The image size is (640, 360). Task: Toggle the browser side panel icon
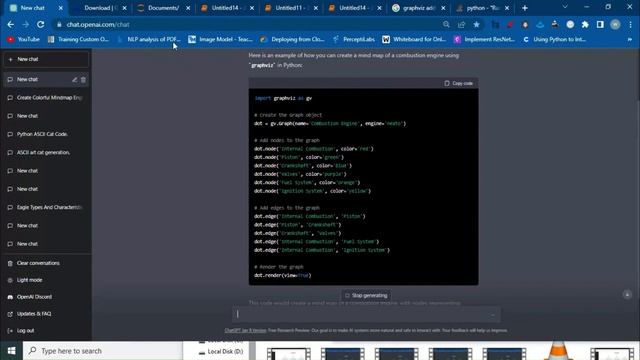click(600, 24)
